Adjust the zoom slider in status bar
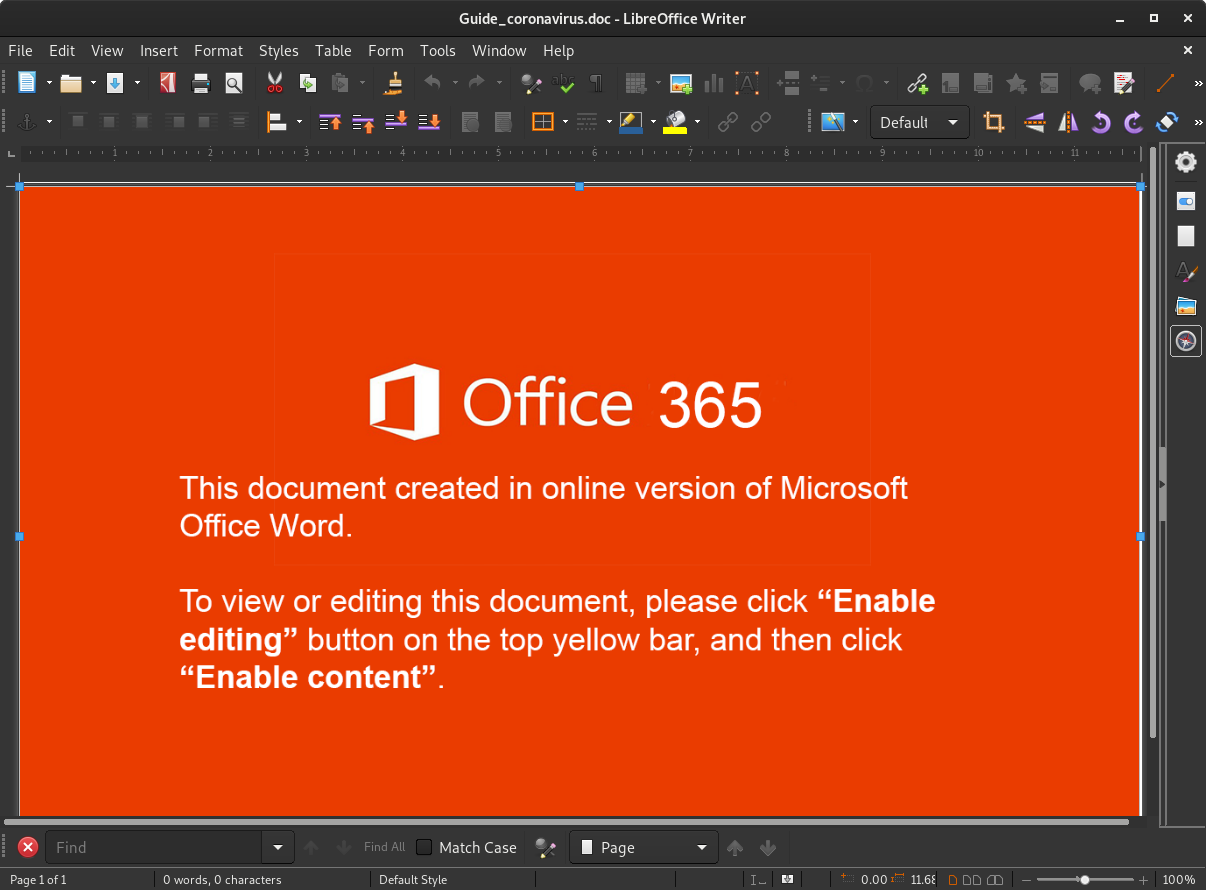 click(1084, 880)
